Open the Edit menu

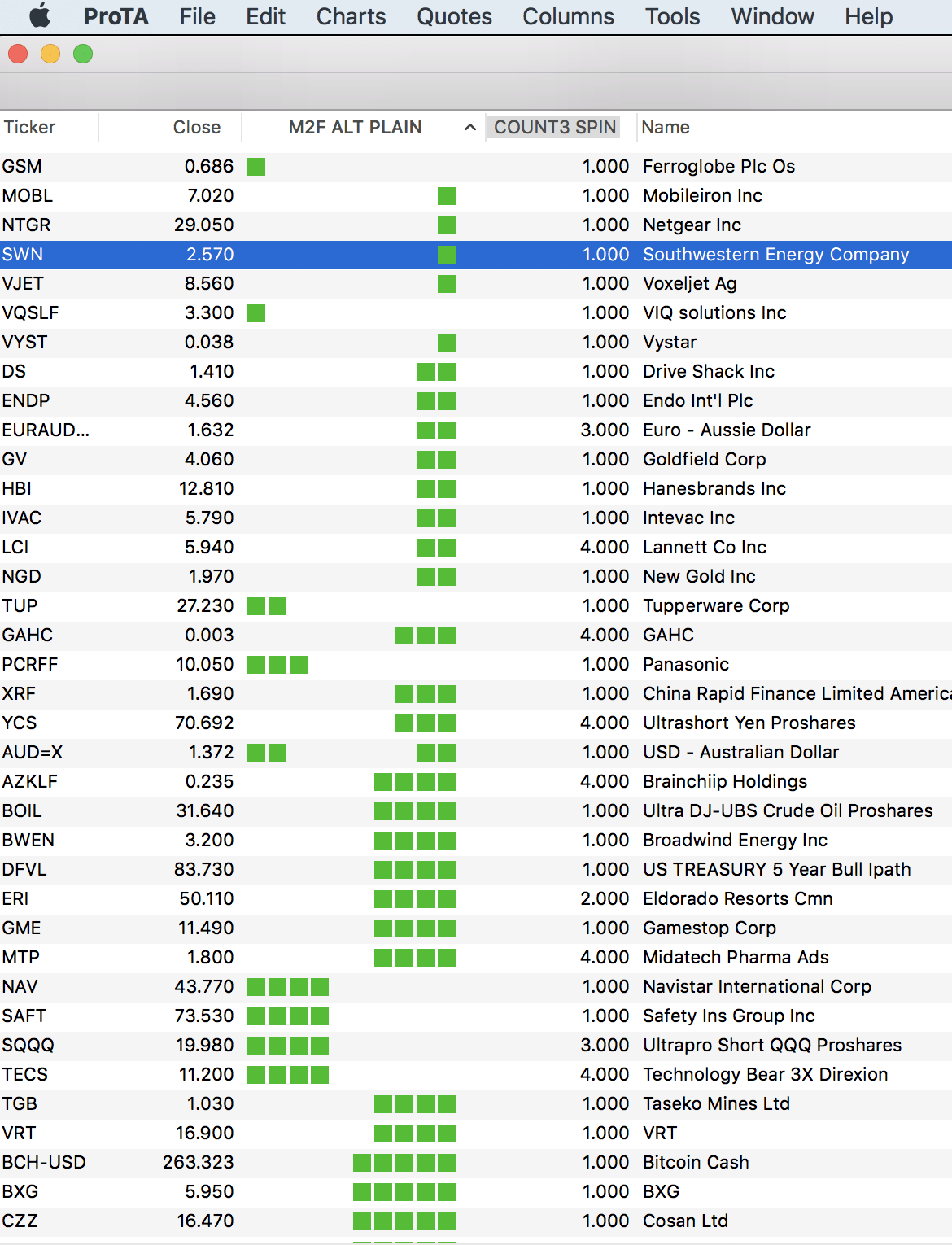(x=266, y=16)
